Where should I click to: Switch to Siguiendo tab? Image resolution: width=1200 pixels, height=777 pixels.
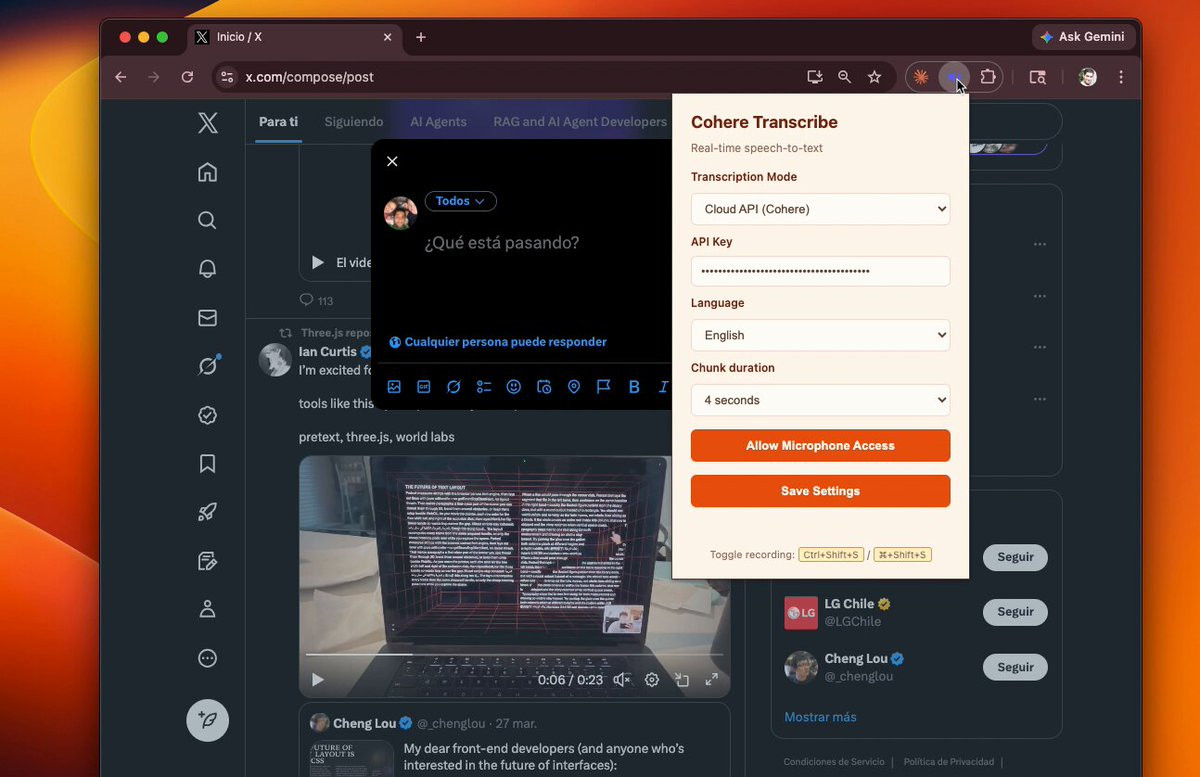click(354, 122)
